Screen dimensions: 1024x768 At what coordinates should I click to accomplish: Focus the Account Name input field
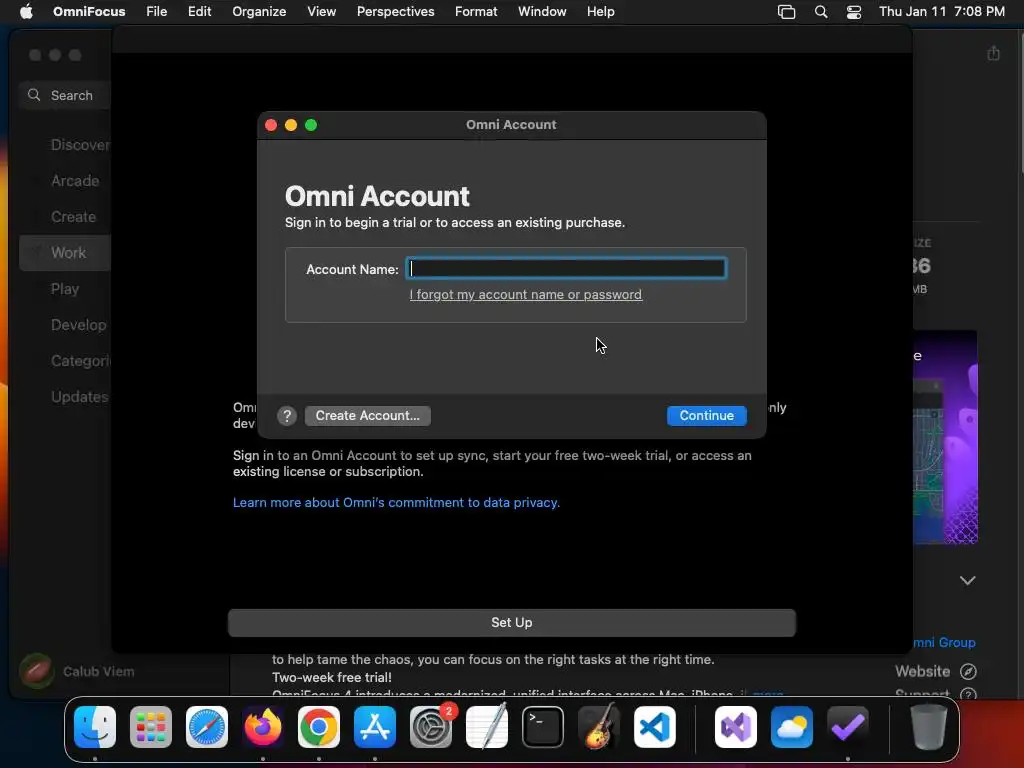pos(566,268)
